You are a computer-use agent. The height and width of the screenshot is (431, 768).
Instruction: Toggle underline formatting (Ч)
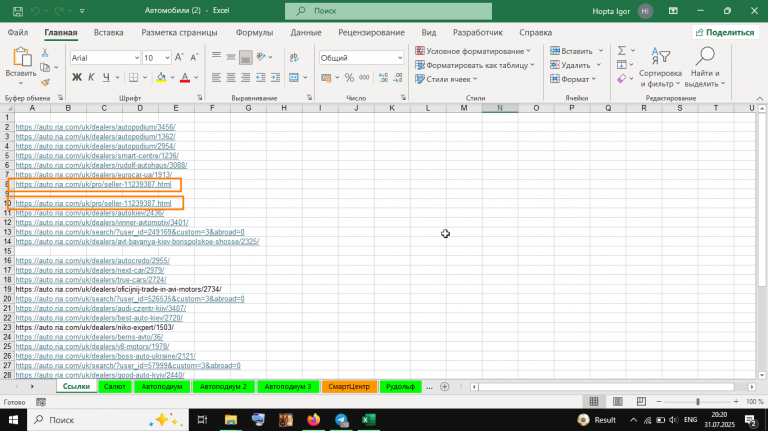[106, 77]
